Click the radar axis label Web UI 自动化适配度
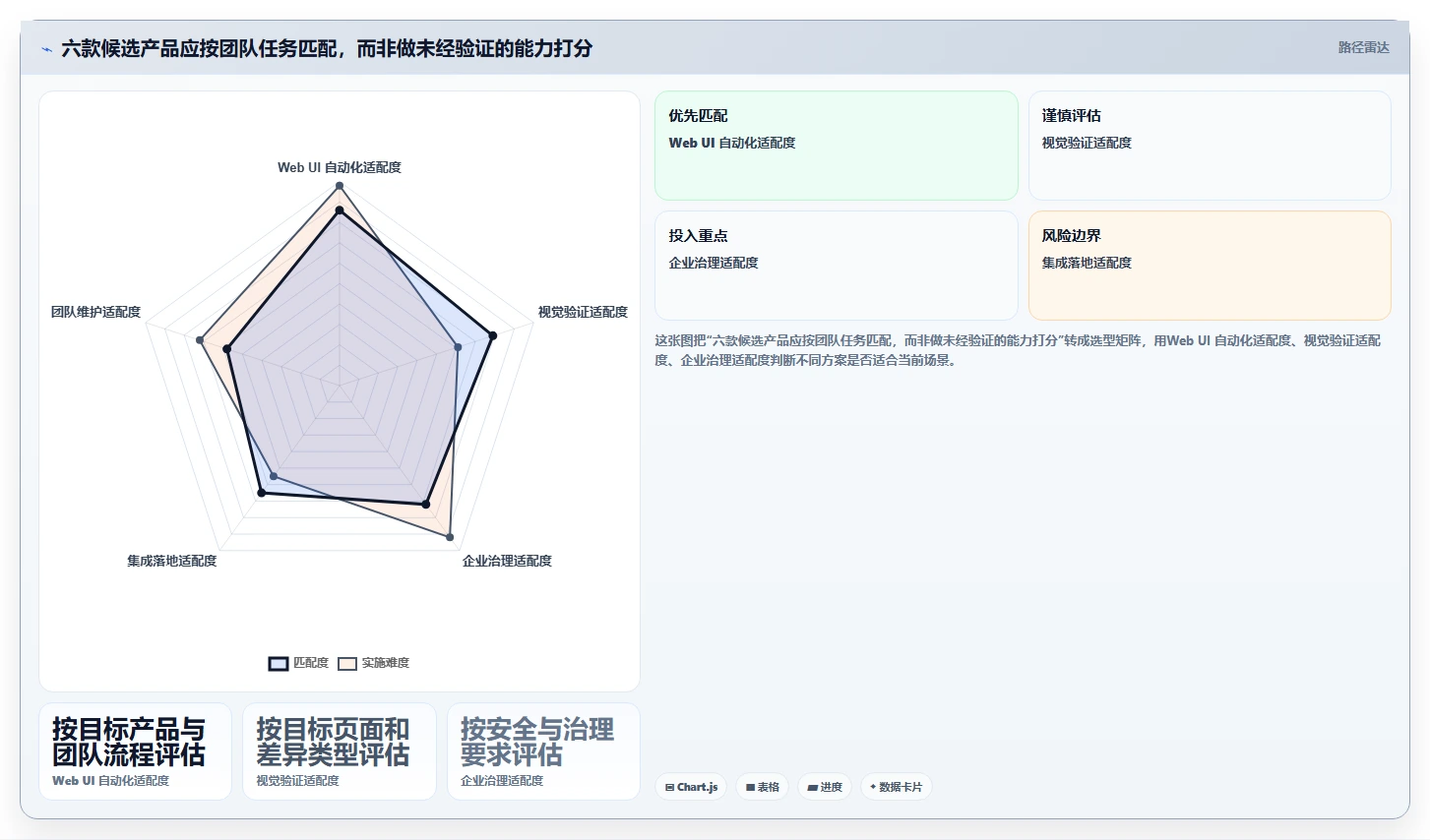This screenshot has width=1430, height=840. pos(340,167)
